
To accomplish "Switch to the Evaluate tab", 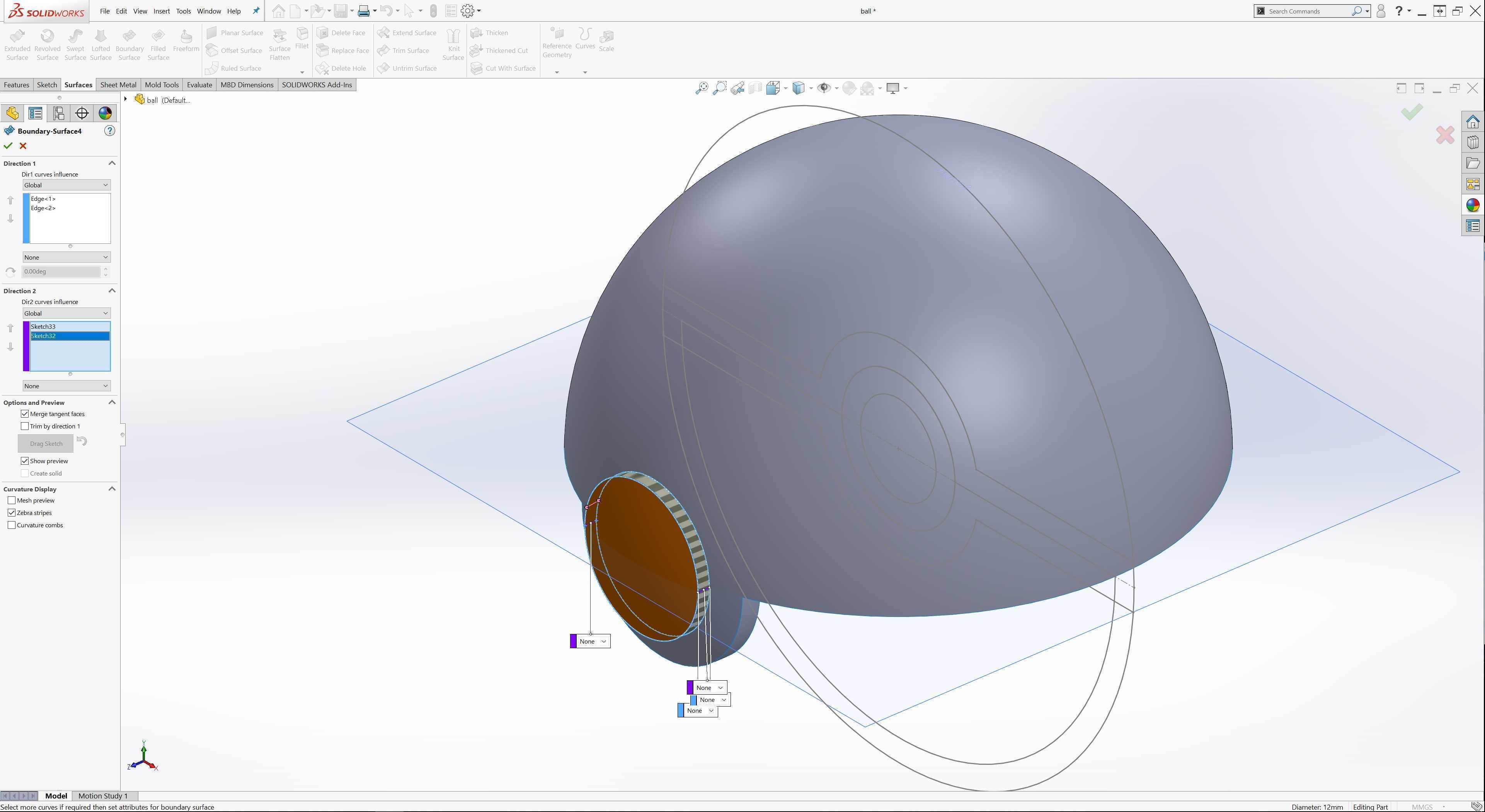I will click(x=199, y=85).
